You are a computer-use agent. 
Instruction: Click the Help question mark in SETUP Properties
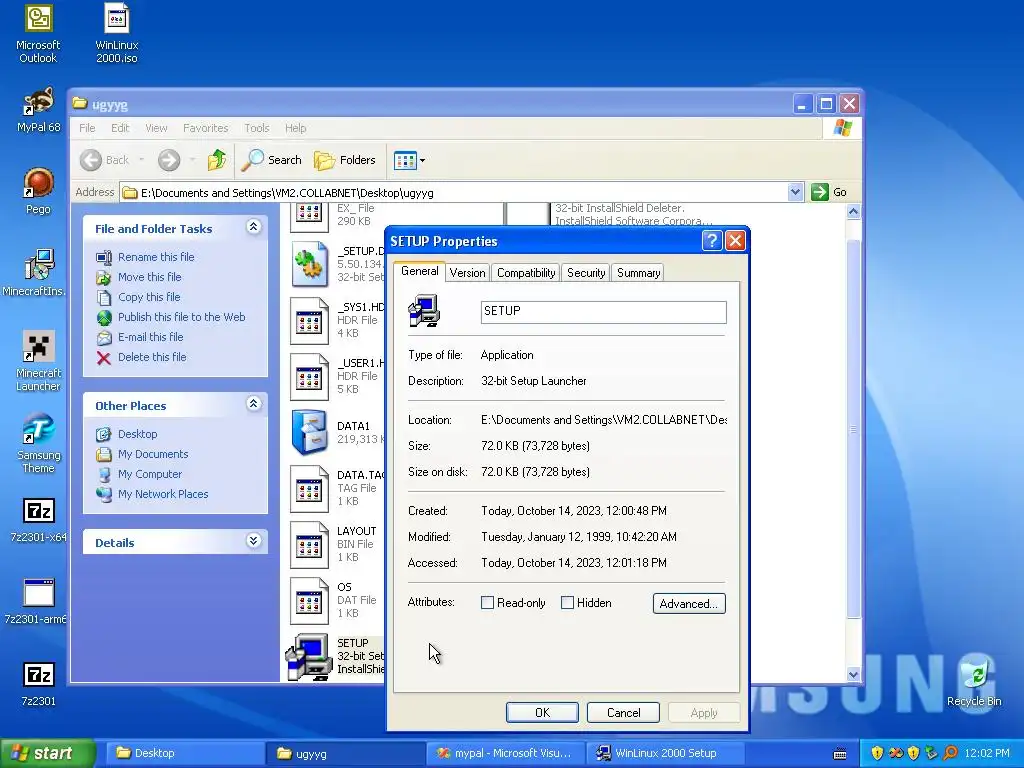click(711, 241)
